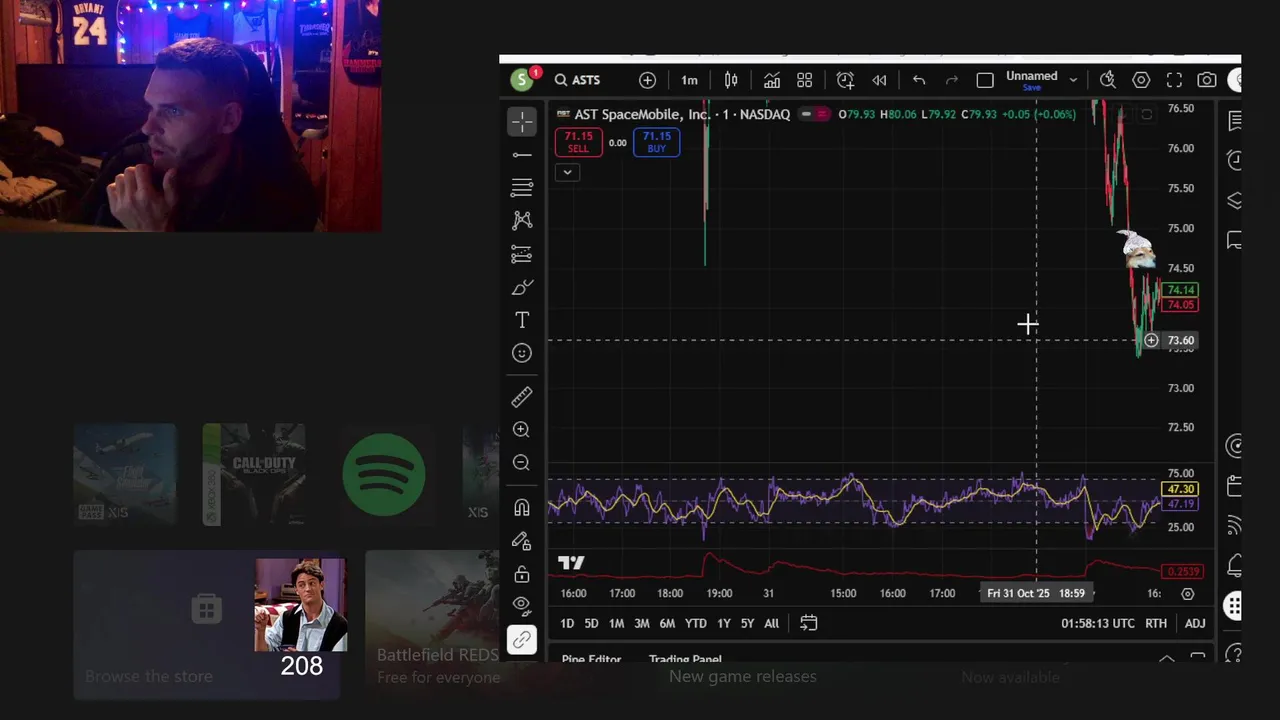
Task: Collapse the legend with the chevron under SELL
Action: tap(567, 172)
